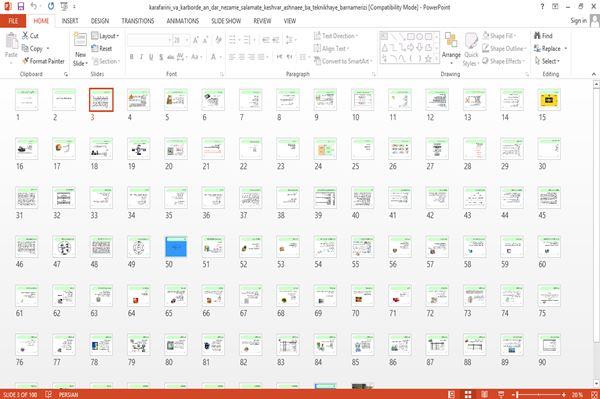
Task: Click the zoom out minus button
Action: click(x=514, y=394)
